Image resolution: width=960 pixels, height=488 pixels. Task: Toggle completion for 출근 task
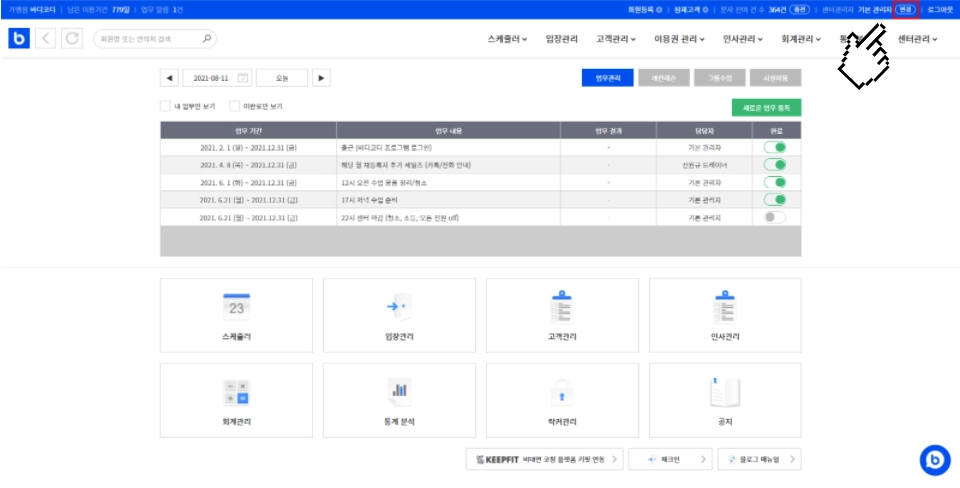click(x=774, y=148)
